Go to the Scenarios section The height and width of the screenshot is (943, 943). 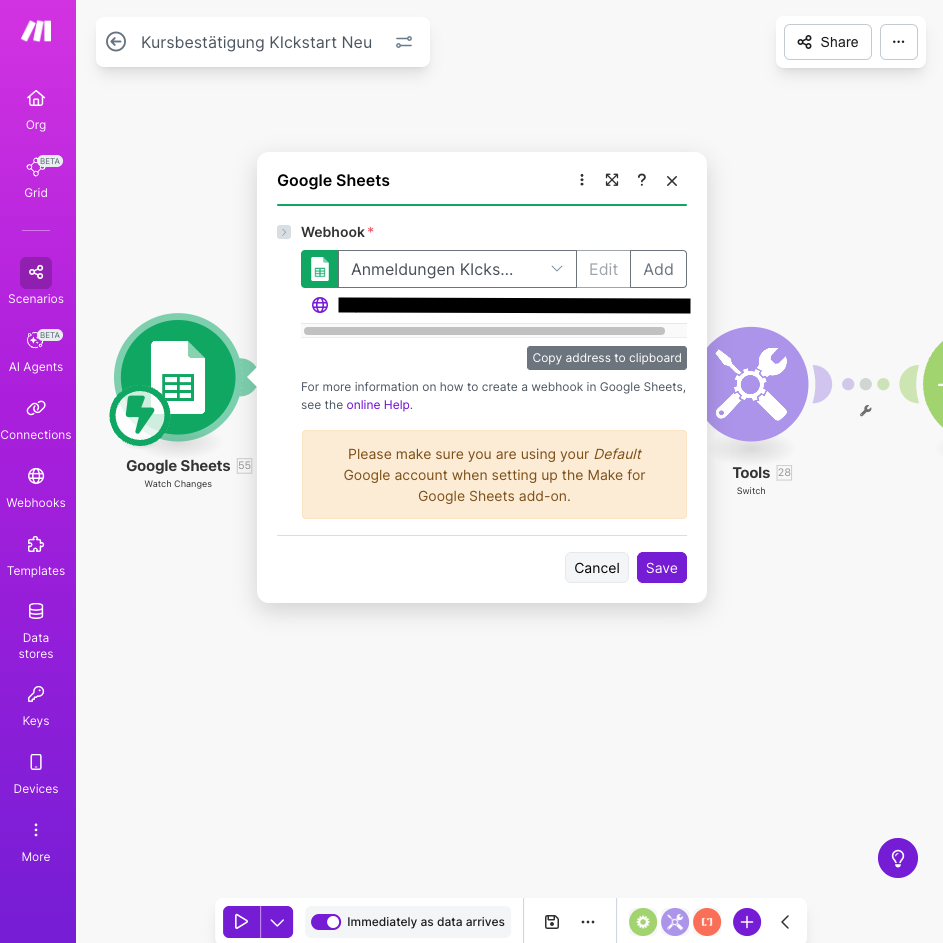tap(35, 281)
